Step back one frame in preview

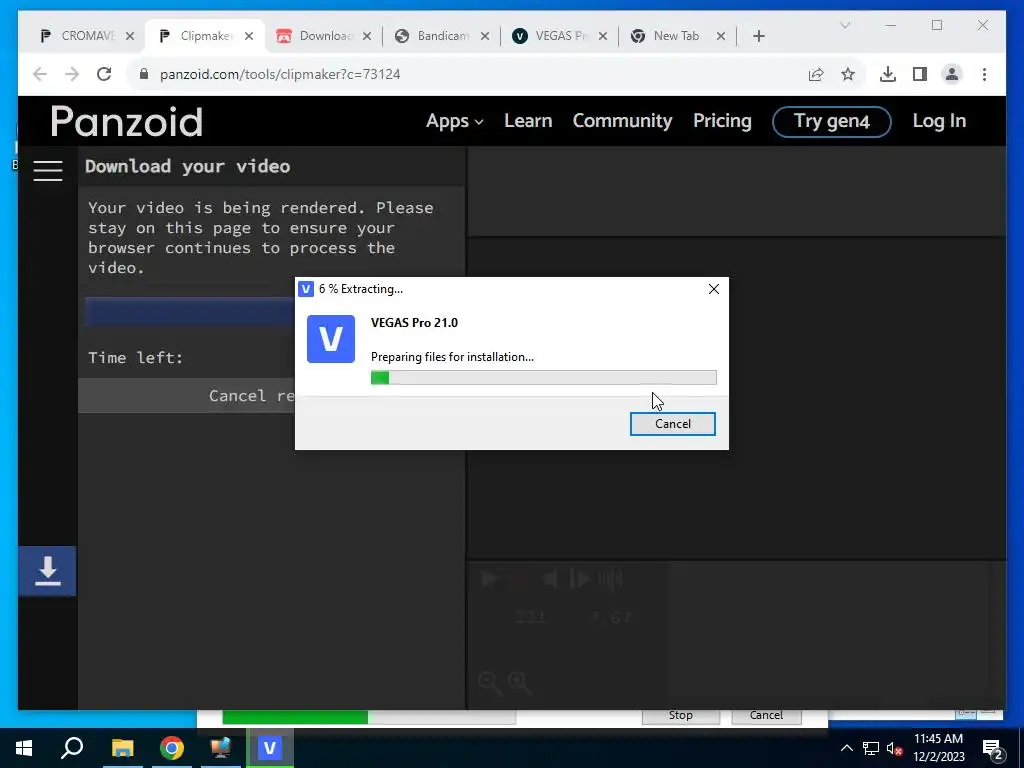[x=551, y=579]
